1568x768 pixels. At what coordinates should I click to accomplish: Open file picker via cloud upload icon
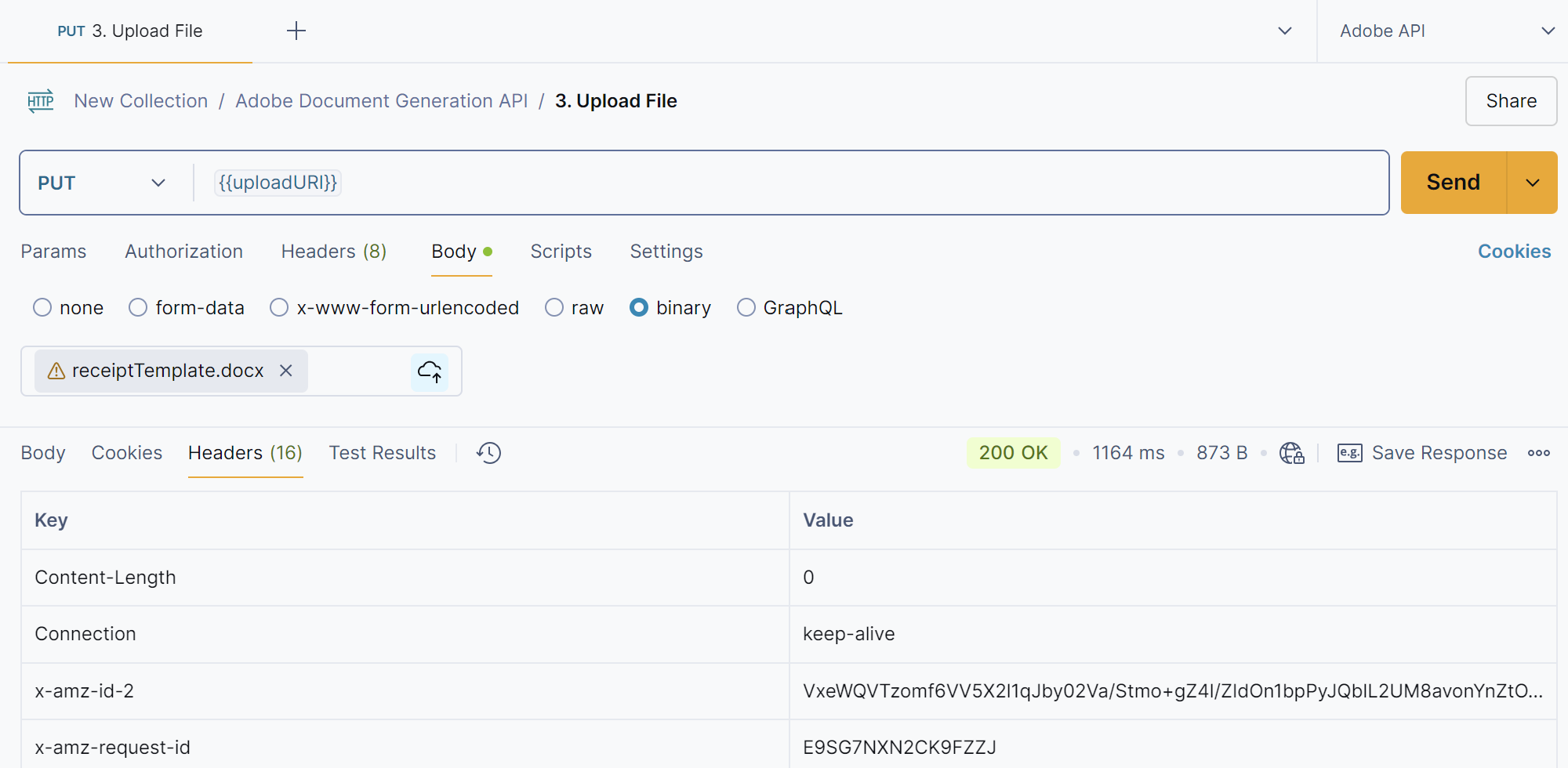click(430, 371)
